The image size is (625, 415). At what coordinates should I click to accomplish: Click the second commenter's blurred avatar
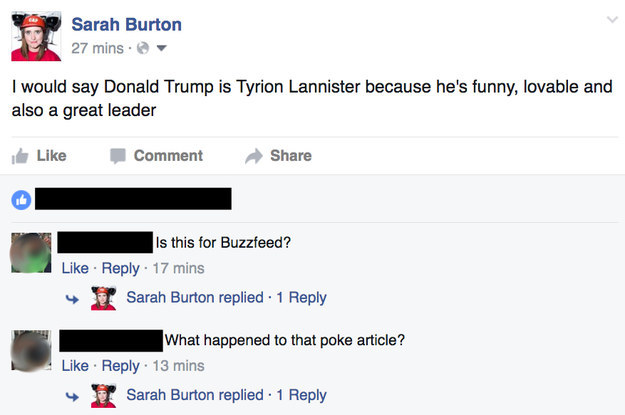(30, 350)
